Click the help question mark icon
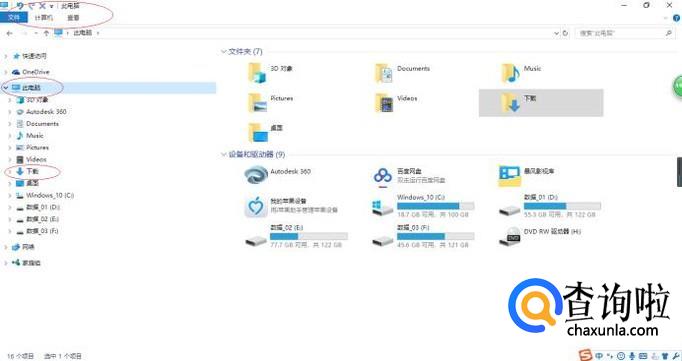This screenshot has height=361, width=682. [x=676, y=18]
